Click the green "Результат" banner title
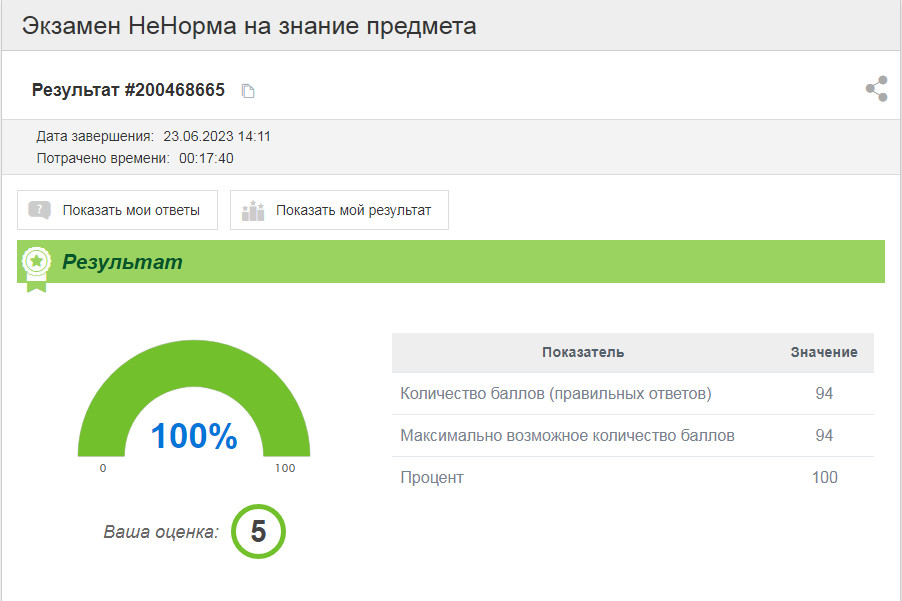The image size is (902, 601). [122, 262]
